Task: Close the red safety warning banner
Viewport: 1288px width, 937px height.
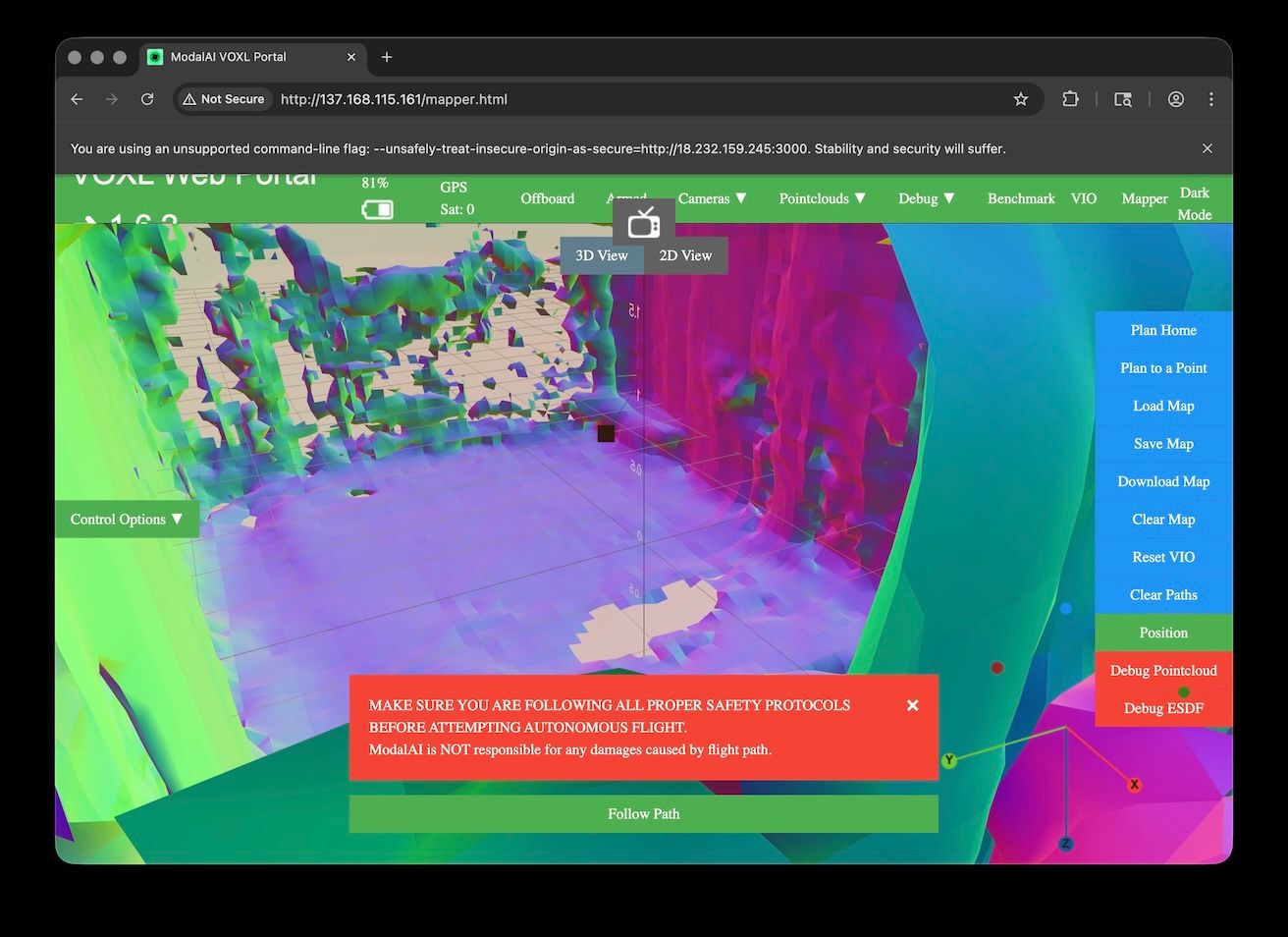Action: 912,705
